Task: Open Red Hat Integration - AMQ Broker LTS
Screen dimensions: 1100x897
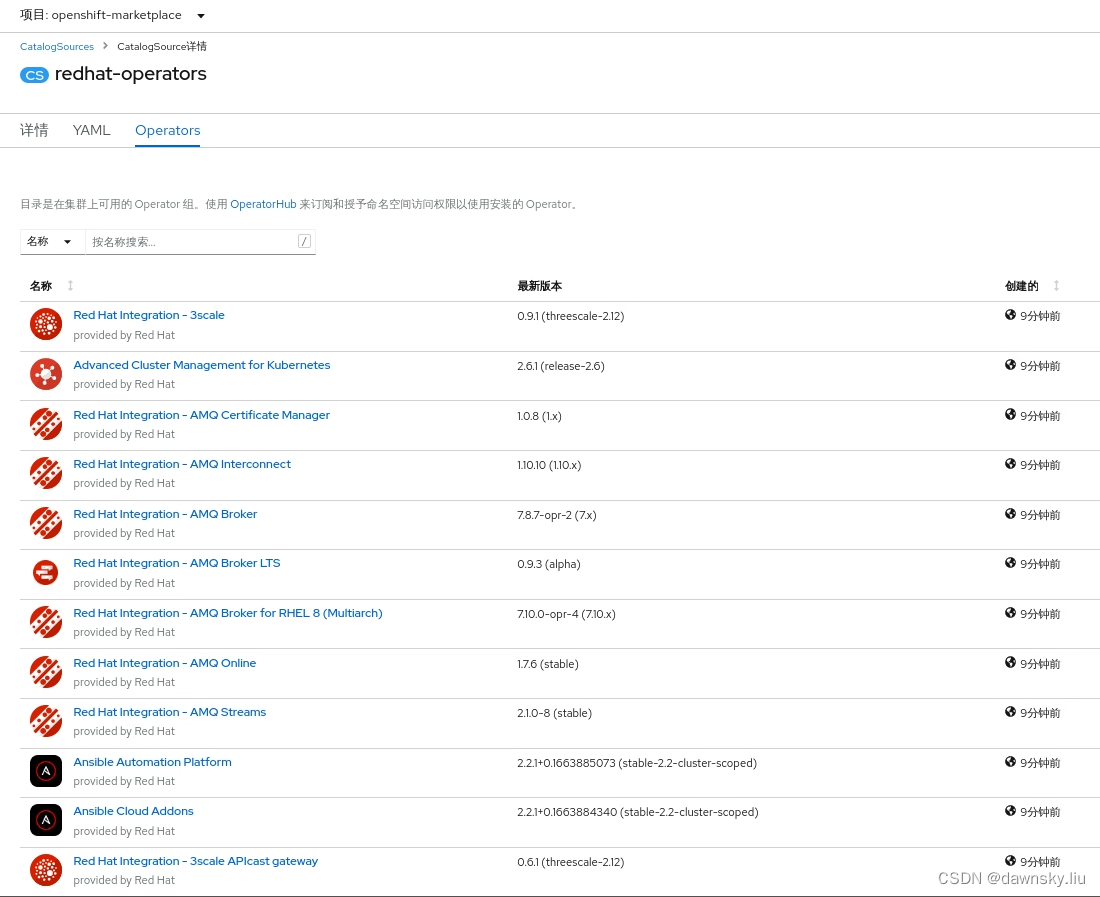Action: pos(177,562)
